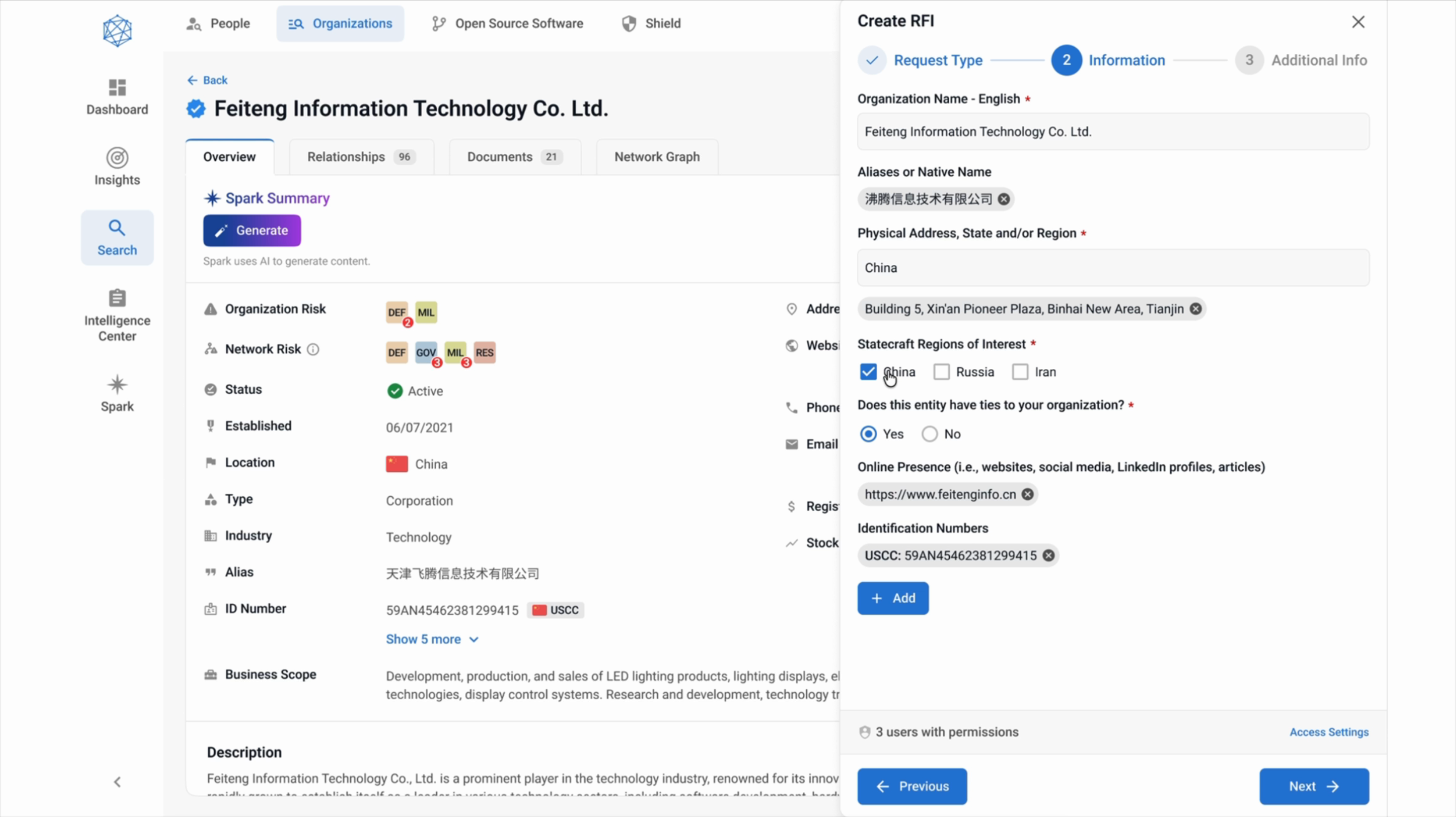The height and width of the screenshot is (817, 1456).
Task: Remove the feitenginfo.cn website chip
Action: pos(1027,494)
